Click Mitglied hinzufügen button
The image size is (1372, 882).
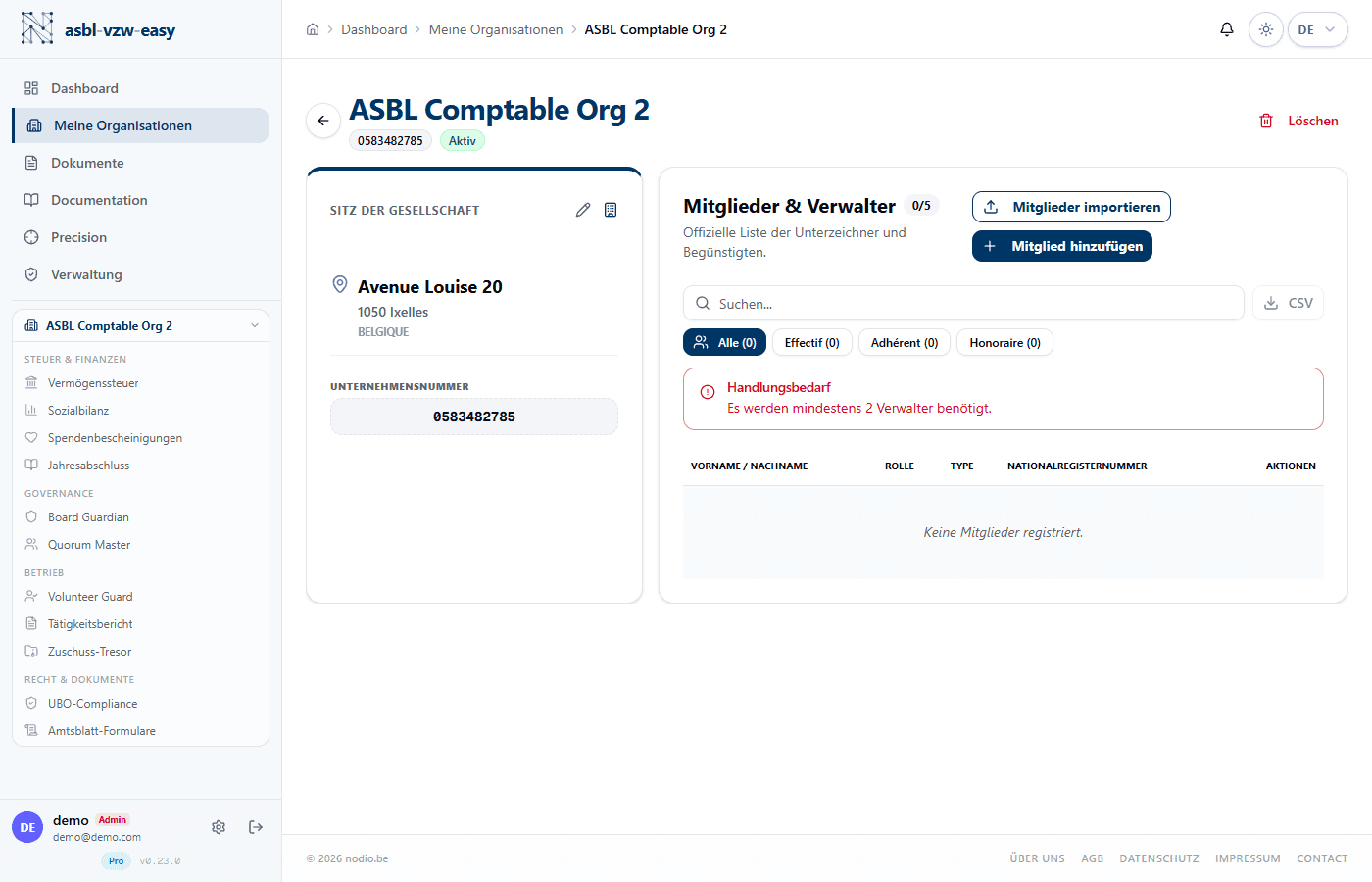point(1062,246)
